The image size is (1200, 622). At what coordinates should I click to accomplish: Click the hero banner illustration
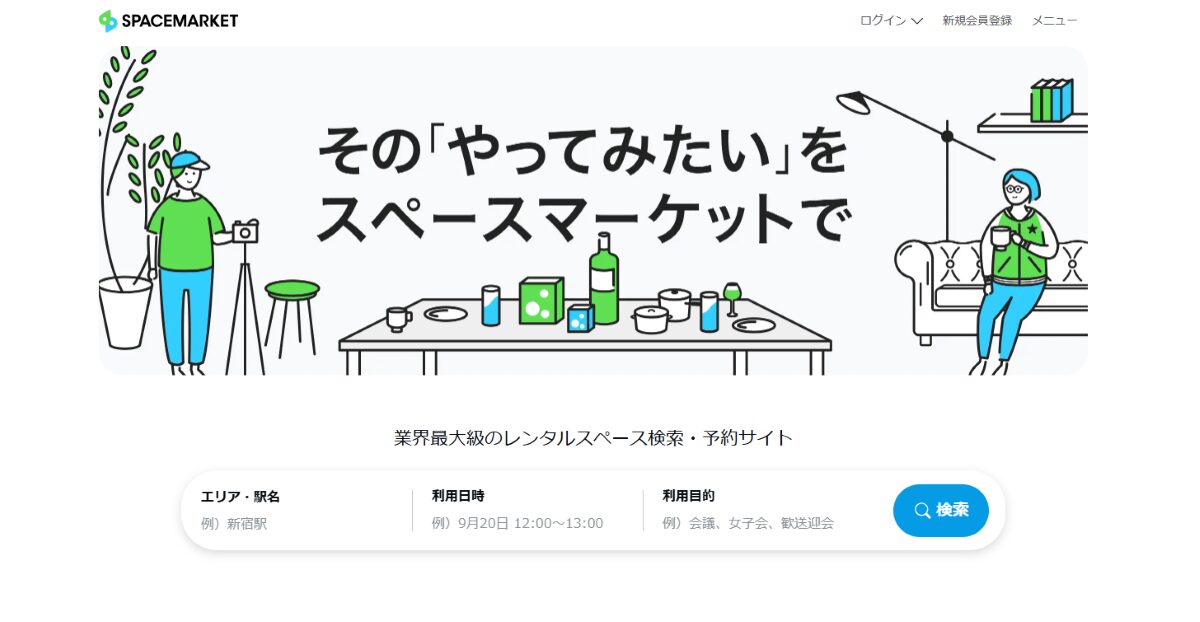coord(593,211)
